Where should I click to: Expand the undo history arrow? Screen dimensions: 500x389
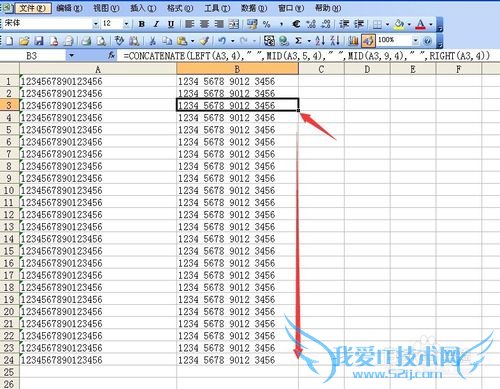click(233, 41)
